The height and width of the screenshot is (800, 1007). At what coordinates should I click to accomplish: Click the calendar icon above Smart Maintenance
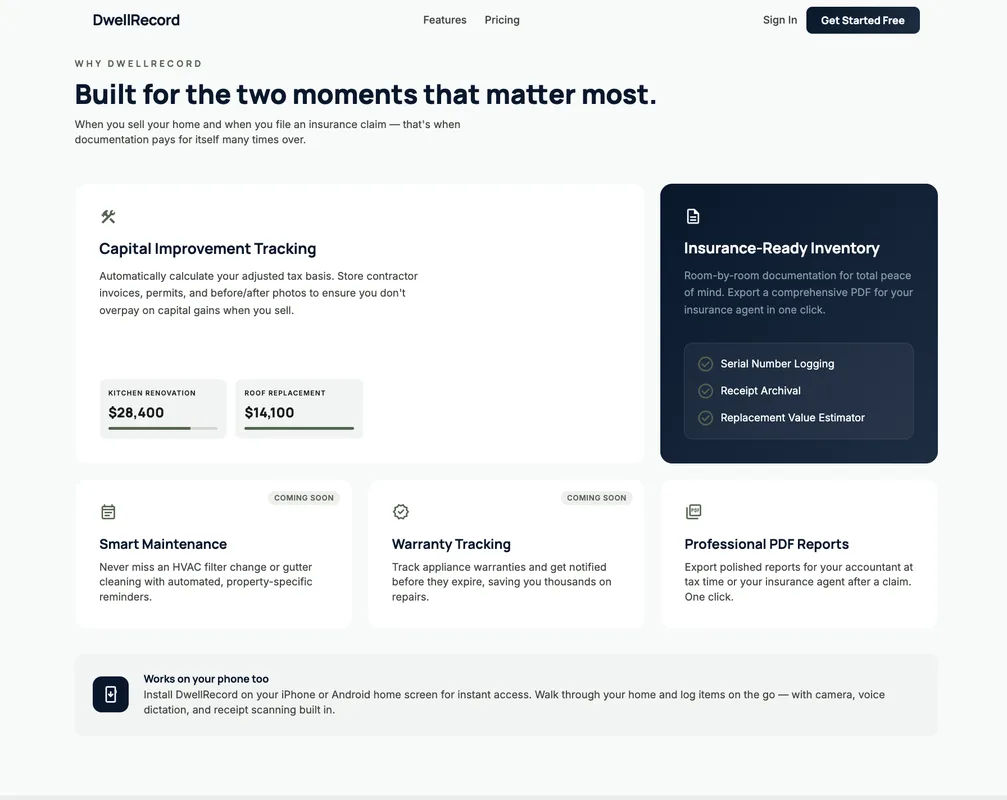coord(108,512)
